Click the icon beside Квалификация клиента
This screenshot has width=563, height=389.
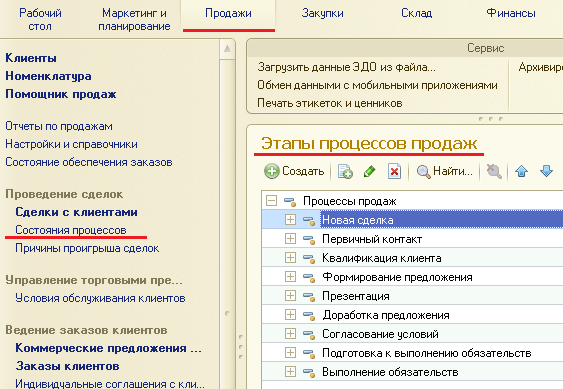[x=309, y=258]
